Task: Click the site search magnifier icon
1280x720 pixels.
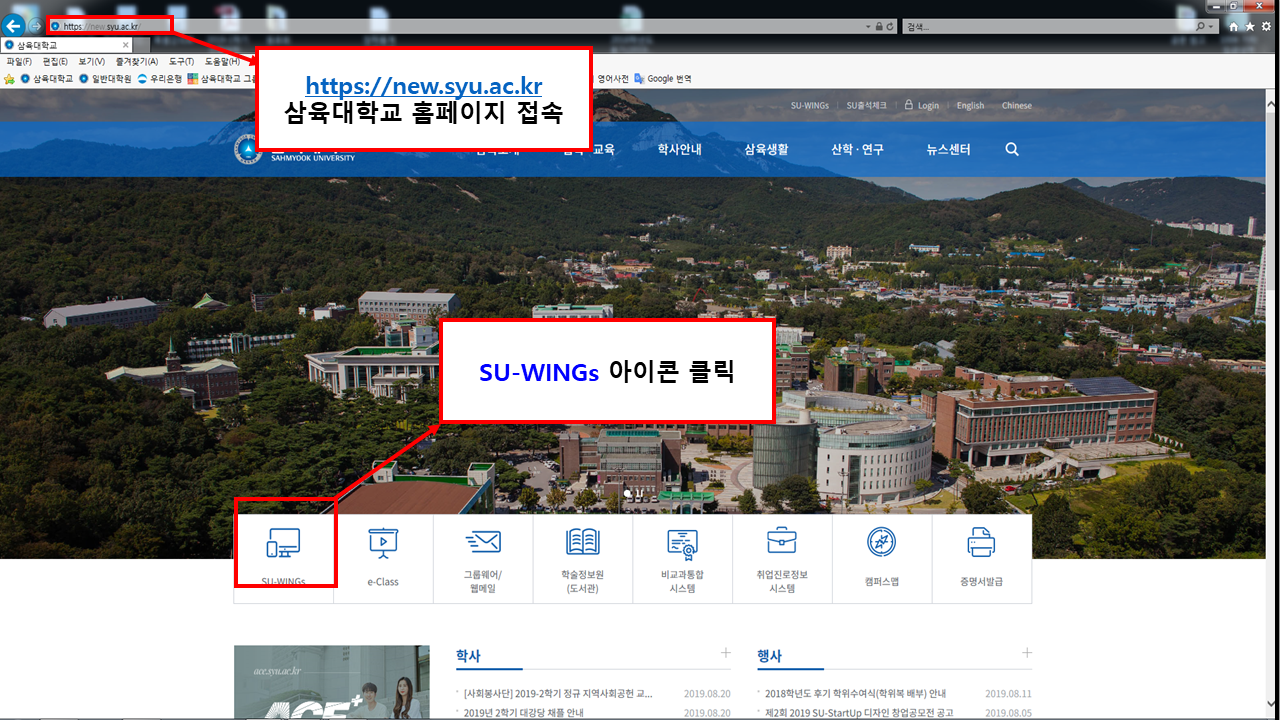Action: click(x=1012, y=149)
